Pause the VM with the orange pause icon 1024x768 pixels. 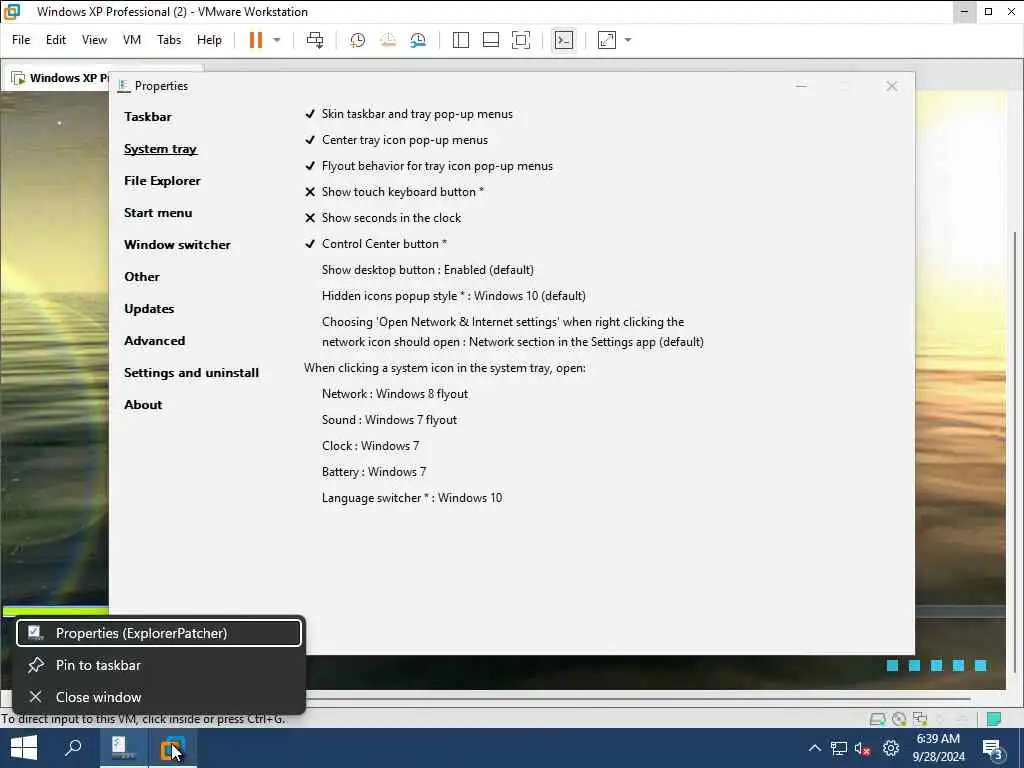pos(255,40)
